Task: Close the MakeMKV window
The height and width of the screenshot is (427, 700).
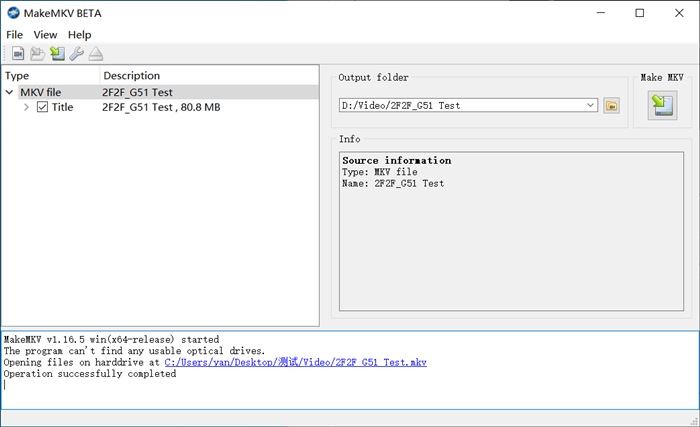Action: (x=679, y=13)
